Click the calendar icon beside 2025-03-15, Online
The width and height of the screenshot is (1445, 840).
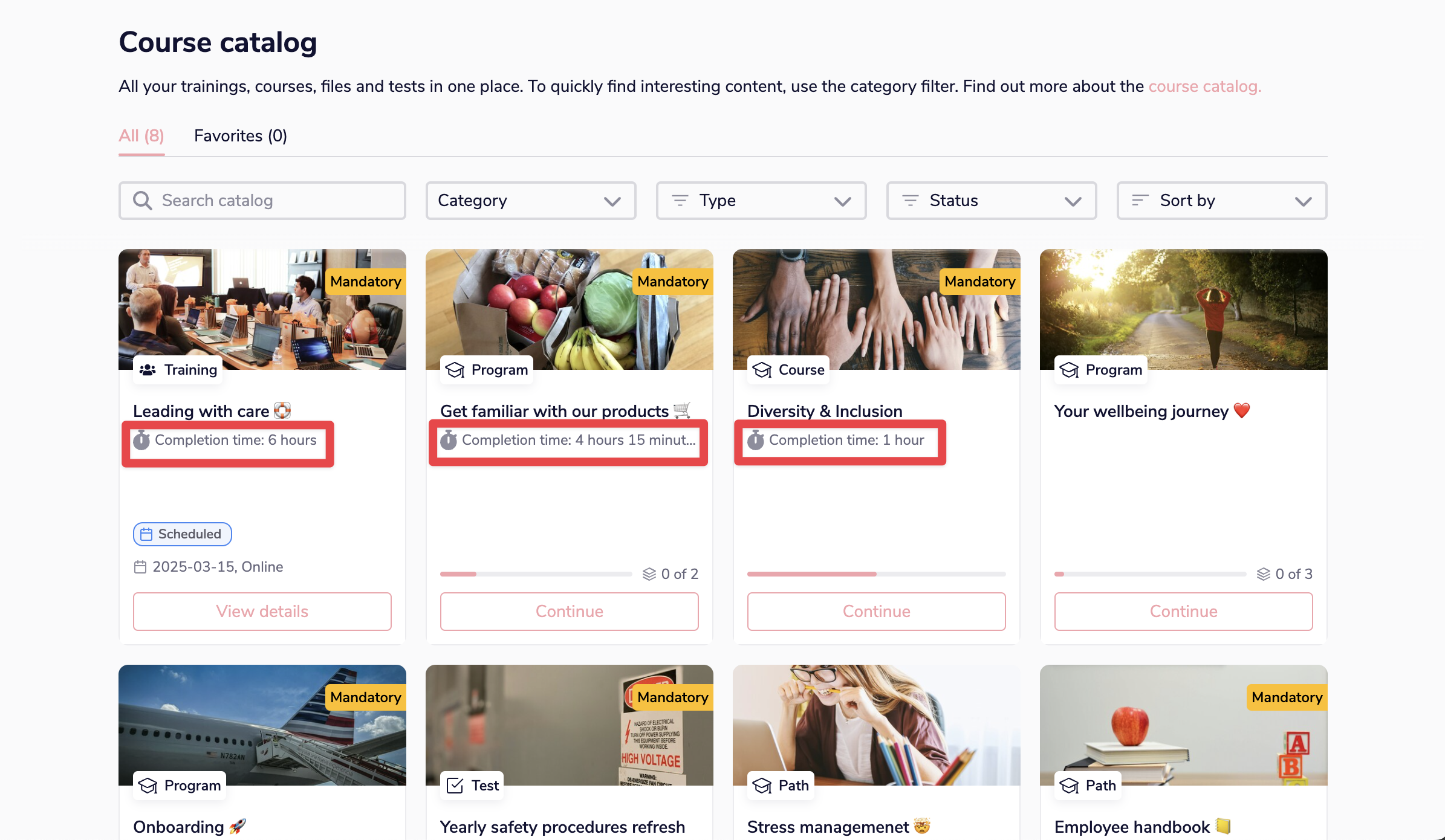tap(140, 567)
